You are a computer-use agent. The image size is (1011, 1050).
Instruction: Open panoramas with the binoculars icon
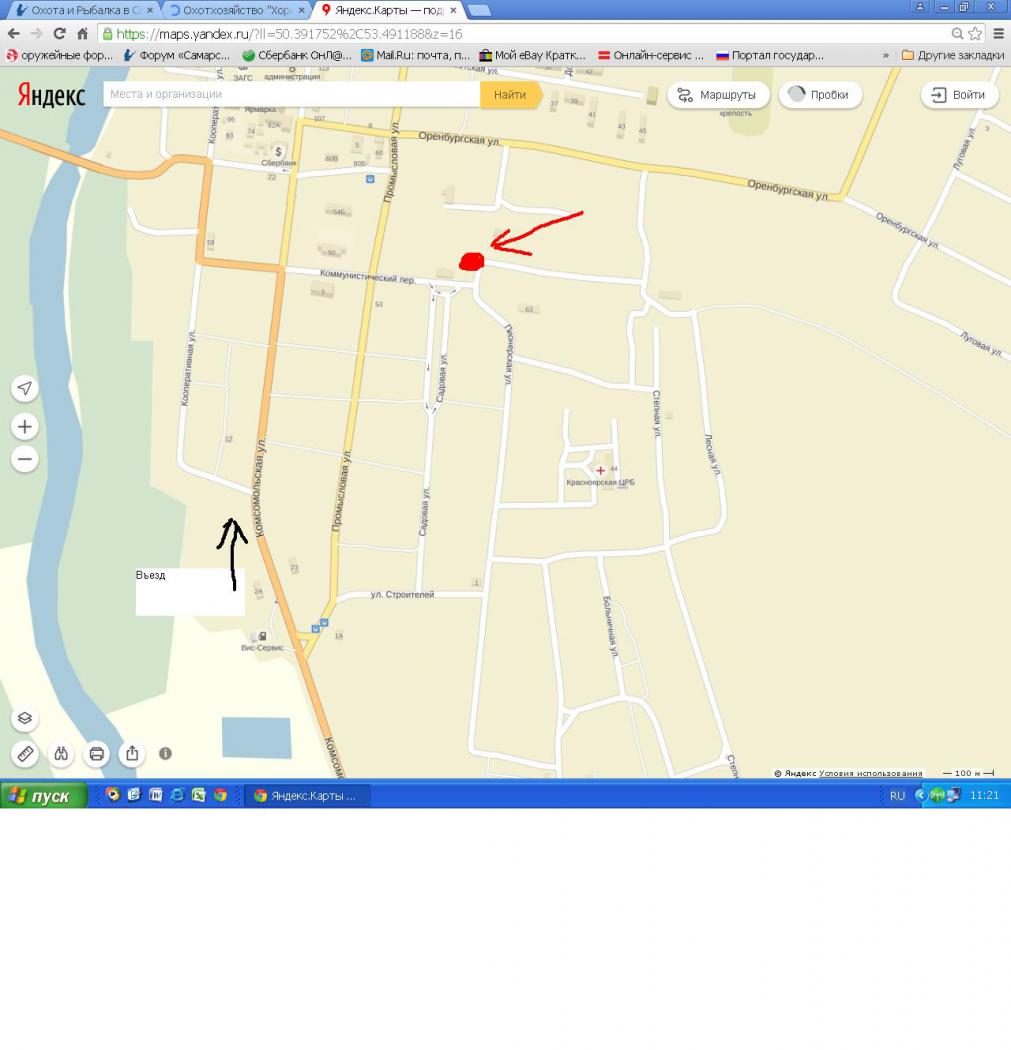[61, 754]
